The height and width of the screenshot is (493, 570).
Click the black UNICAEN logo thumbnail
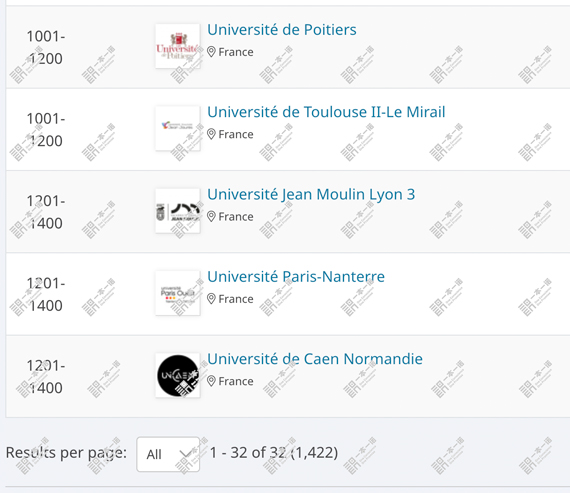pyautogui.click(x=178, y=376)
